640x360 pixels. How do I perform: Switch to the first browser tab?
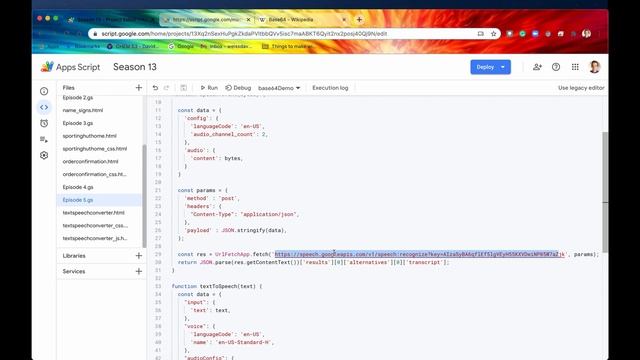click(110, 20)
